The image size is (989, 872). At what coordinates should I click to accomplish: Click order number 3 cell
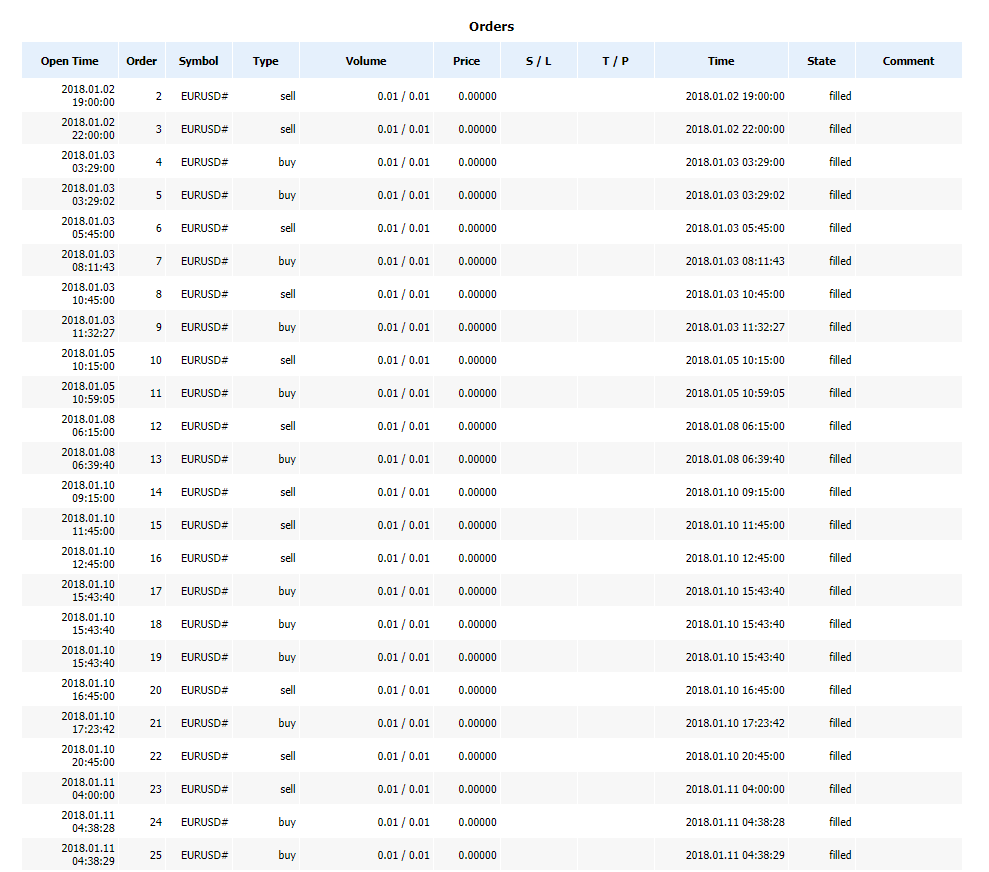tap(142, 129)
